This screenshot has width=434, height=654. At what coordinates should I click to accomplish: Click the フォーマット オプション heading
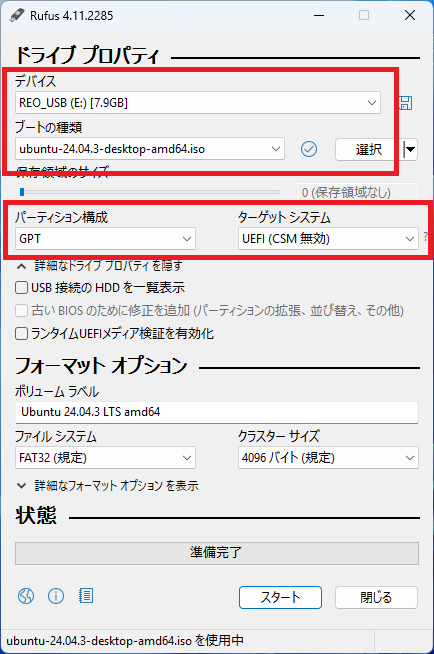point(101,366)
